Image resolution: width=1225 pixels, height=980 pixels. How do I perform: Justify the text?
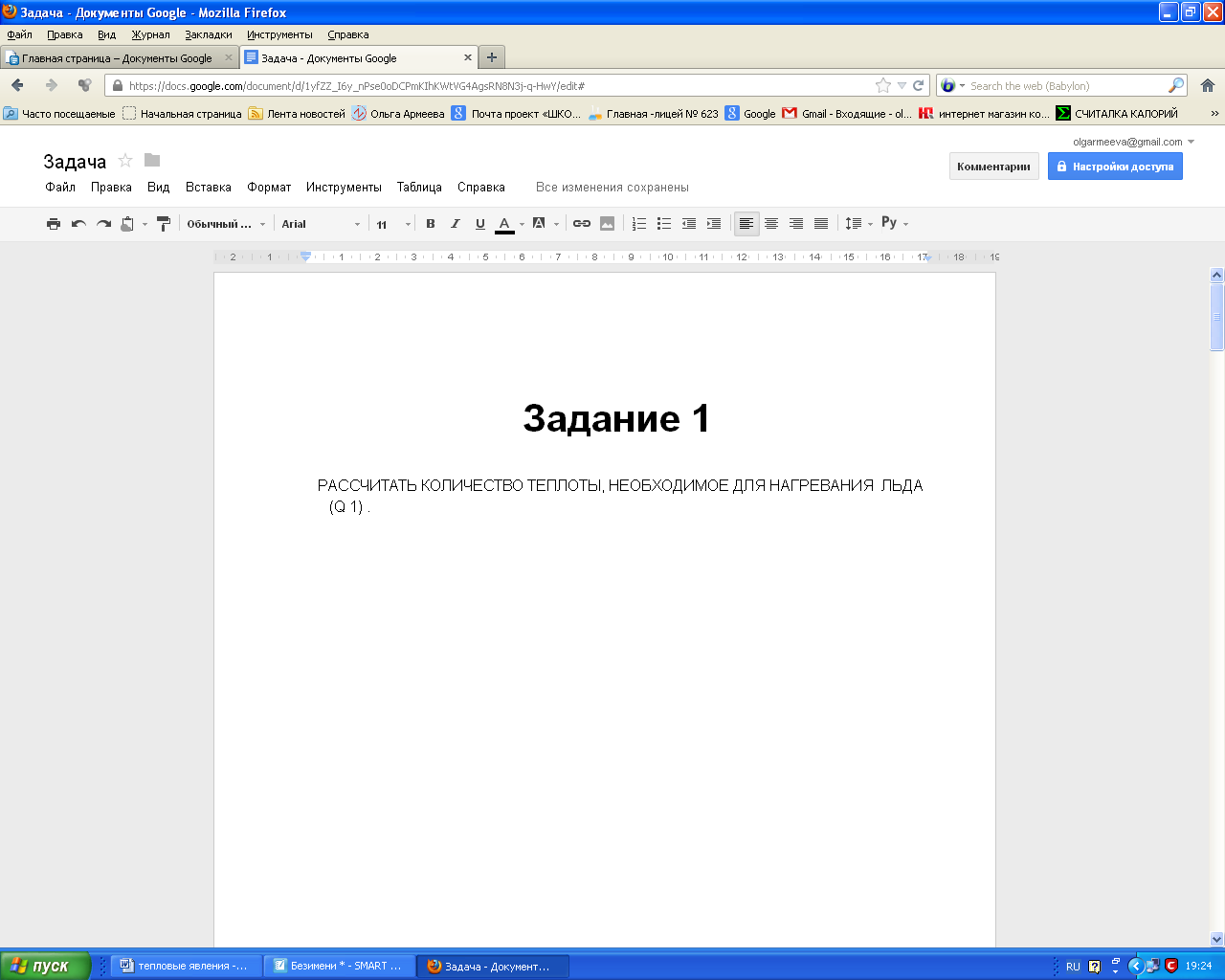821,224
